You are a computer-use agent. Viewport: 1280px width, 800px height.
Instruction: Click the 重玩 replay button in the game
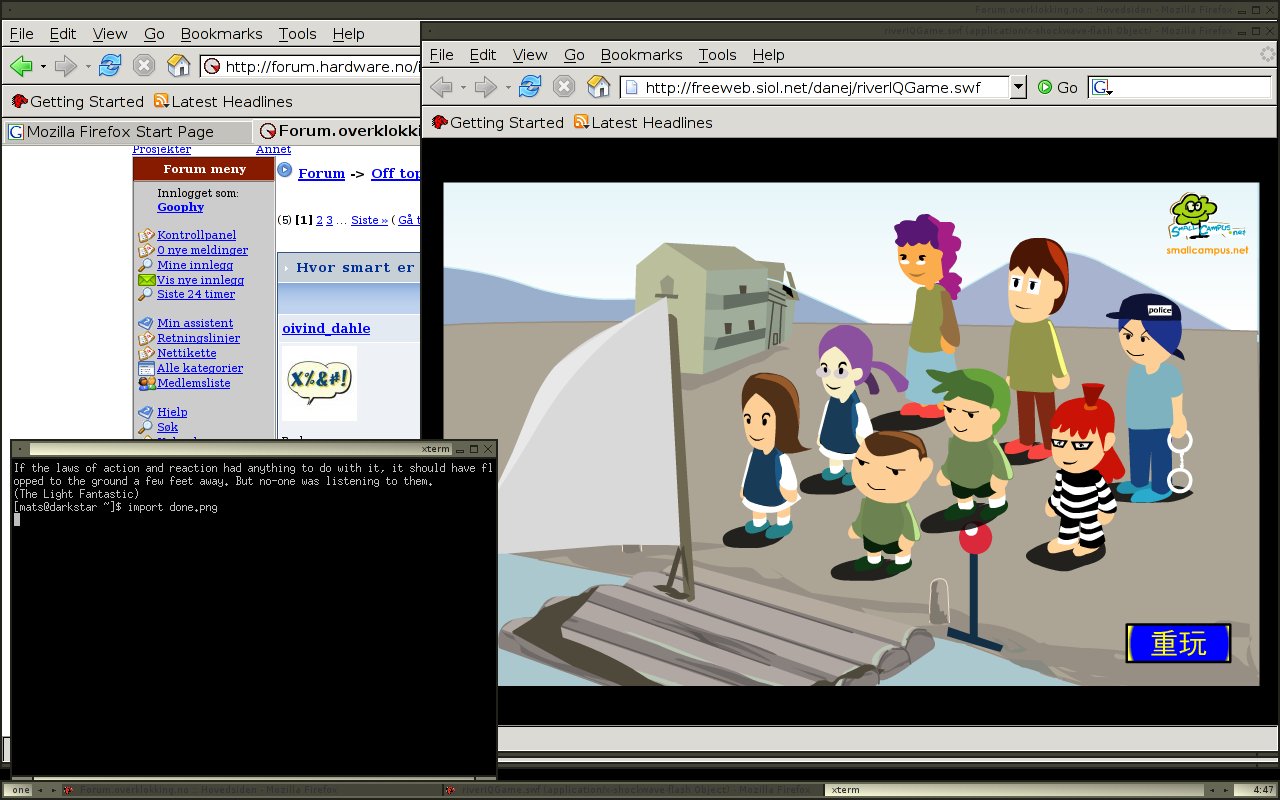tap(1179, 644)
